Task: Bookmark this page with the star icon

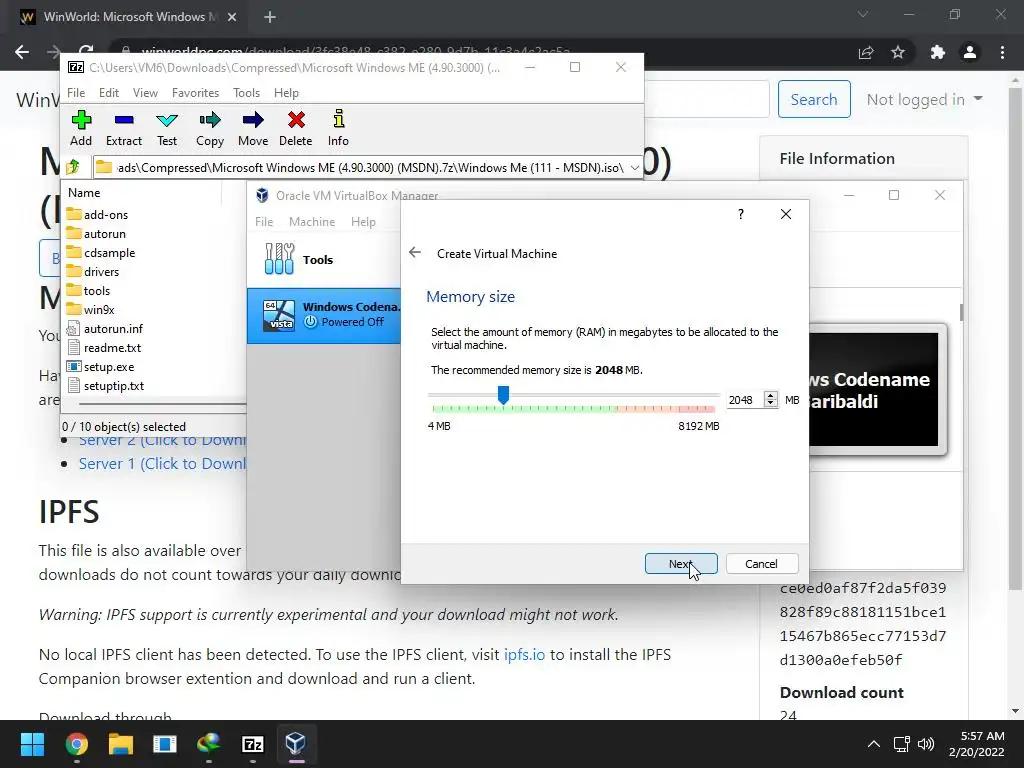Action: 898,52
